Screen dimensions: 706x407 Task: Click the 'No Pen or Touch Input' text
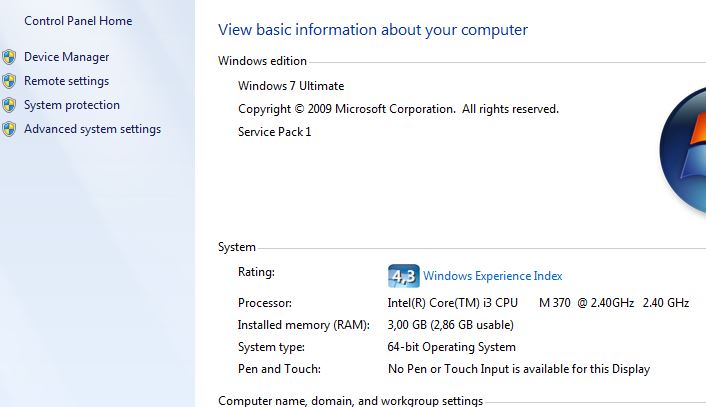[x=519, y=369]
